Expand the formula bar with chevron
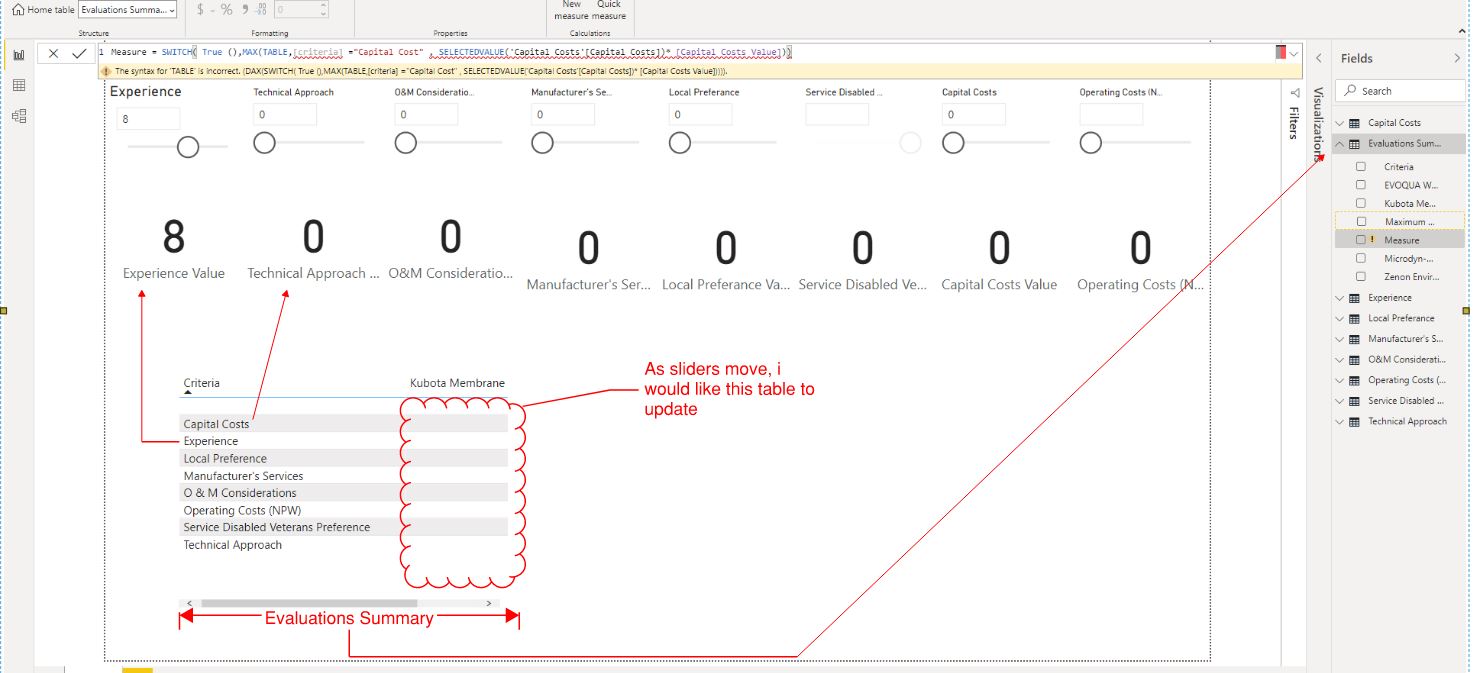Viewport: 1475px width, 673px height. click(1295, 53)
